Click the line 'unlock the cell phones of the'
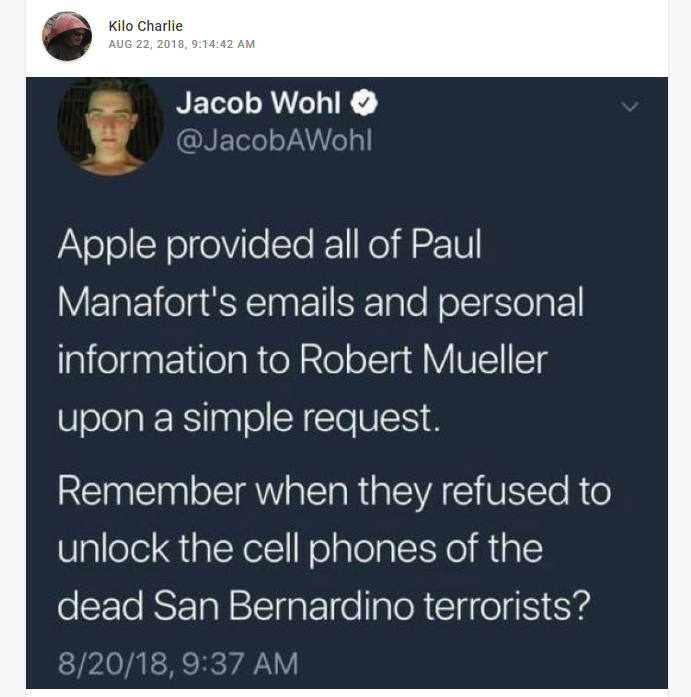691x697 pixels. [x=300, y=549]
